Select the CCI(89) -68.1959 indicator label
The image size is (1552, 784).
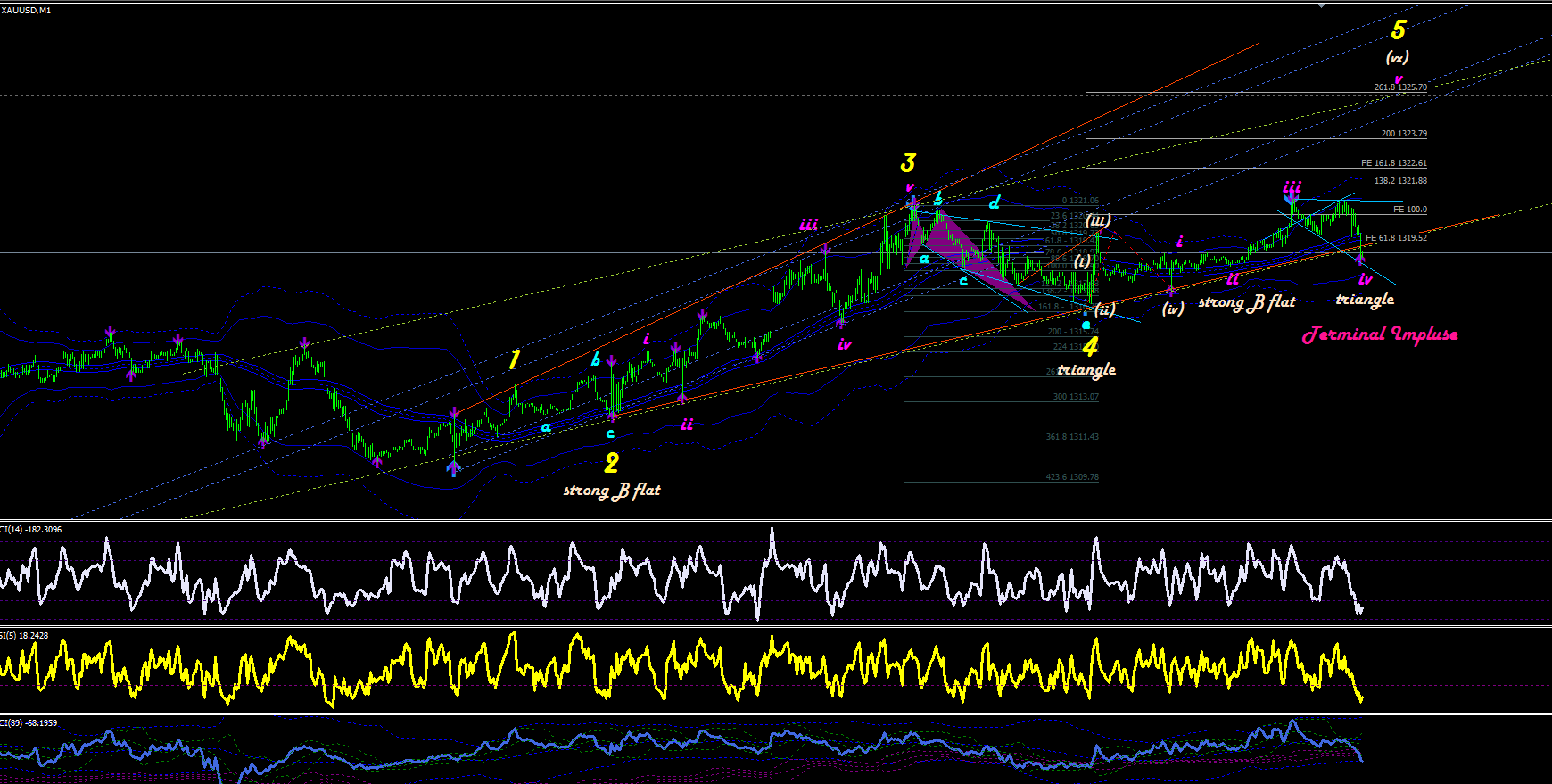[29, 723]
